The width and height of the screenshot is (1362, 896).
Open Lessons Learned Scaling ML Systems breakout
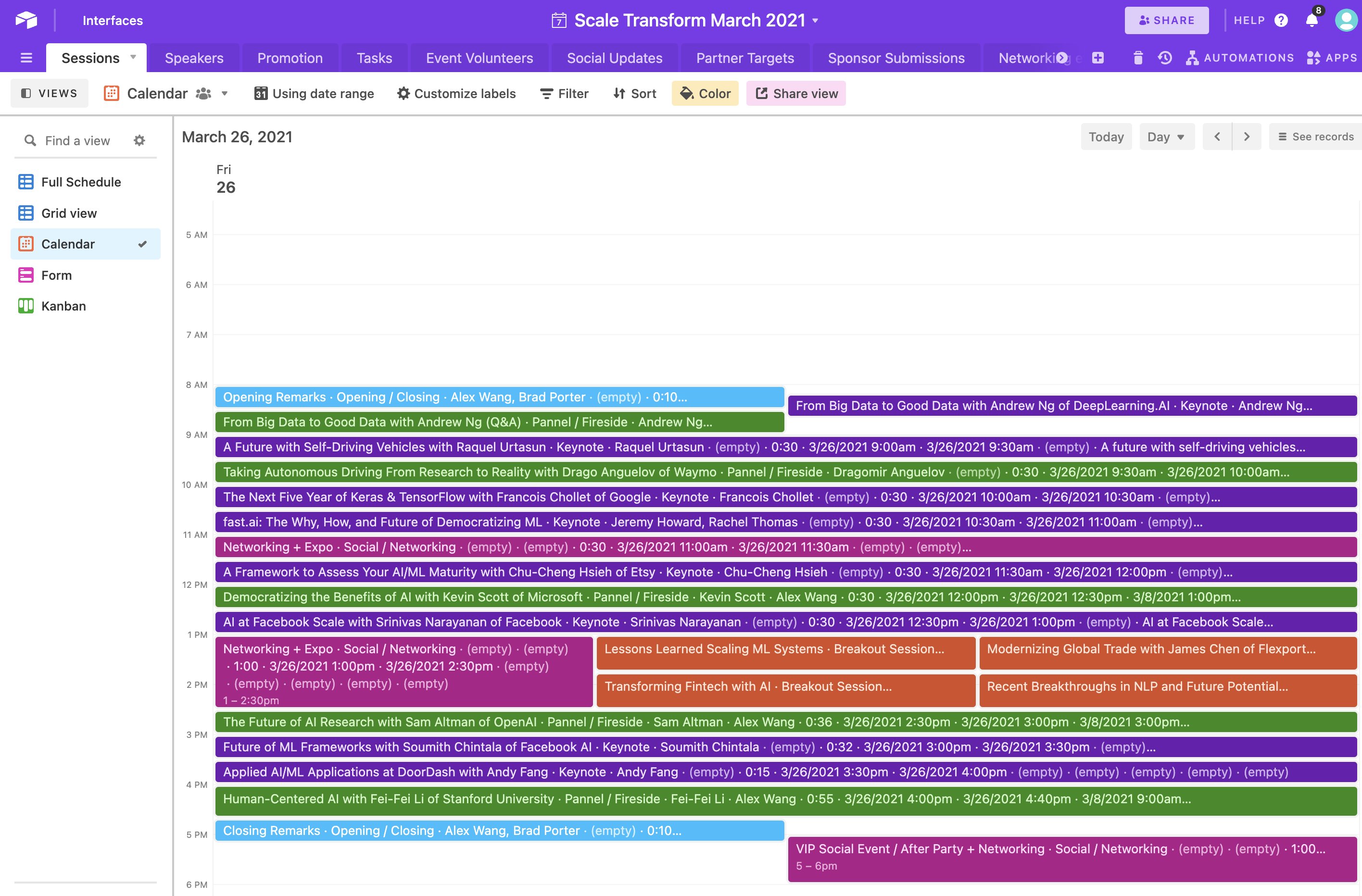point(786,653)
